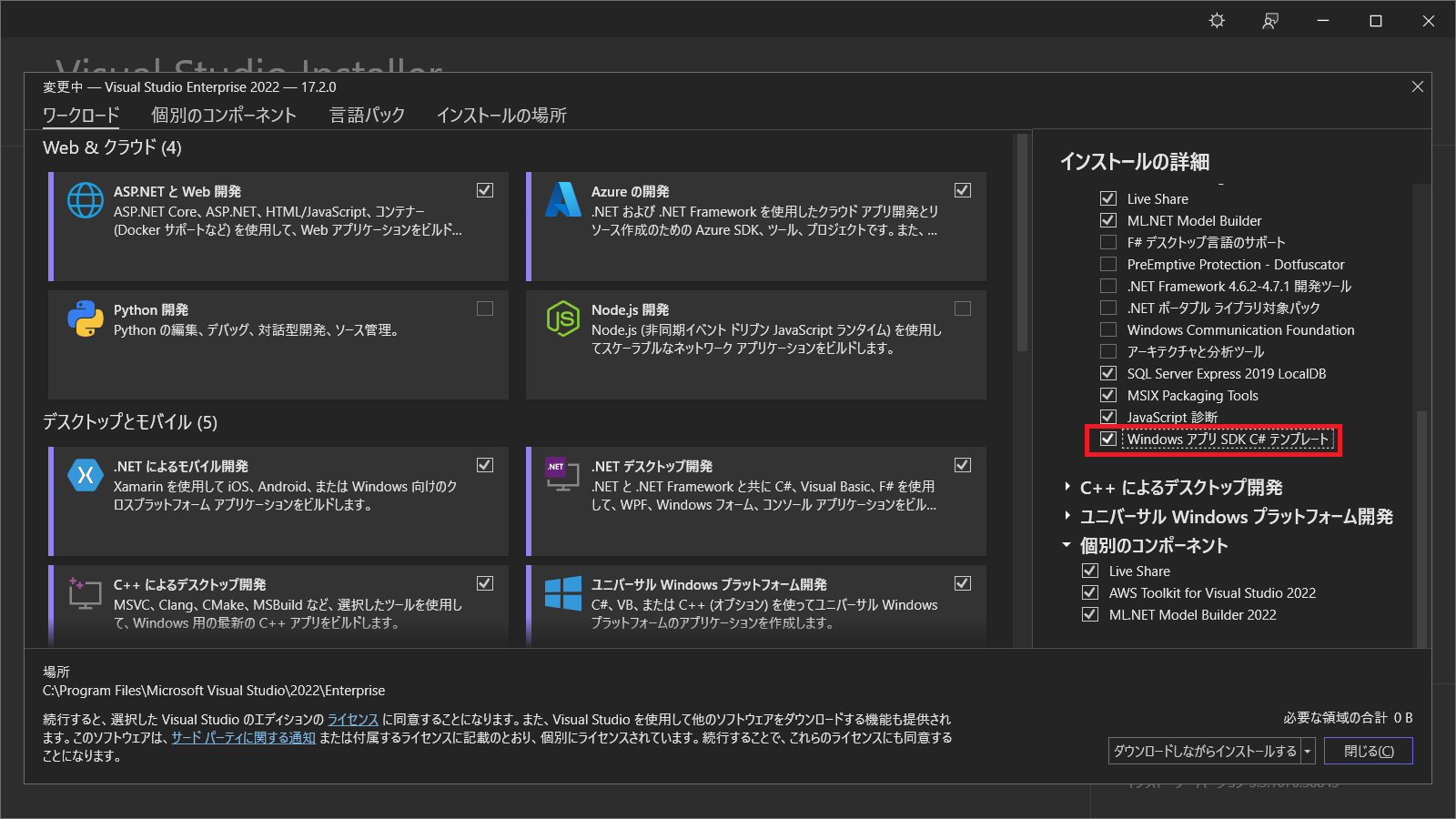Switch to インストールの場所 tab
The image size is (1456, 819).
click(501, 116)
